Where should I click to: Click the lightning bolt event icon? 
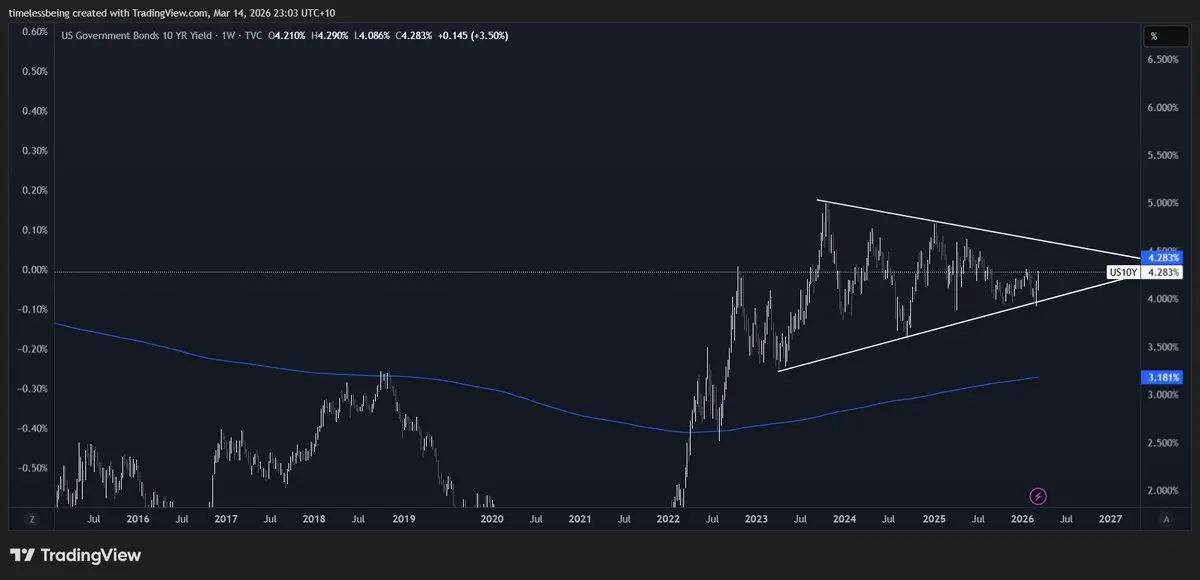[1038, 496]
